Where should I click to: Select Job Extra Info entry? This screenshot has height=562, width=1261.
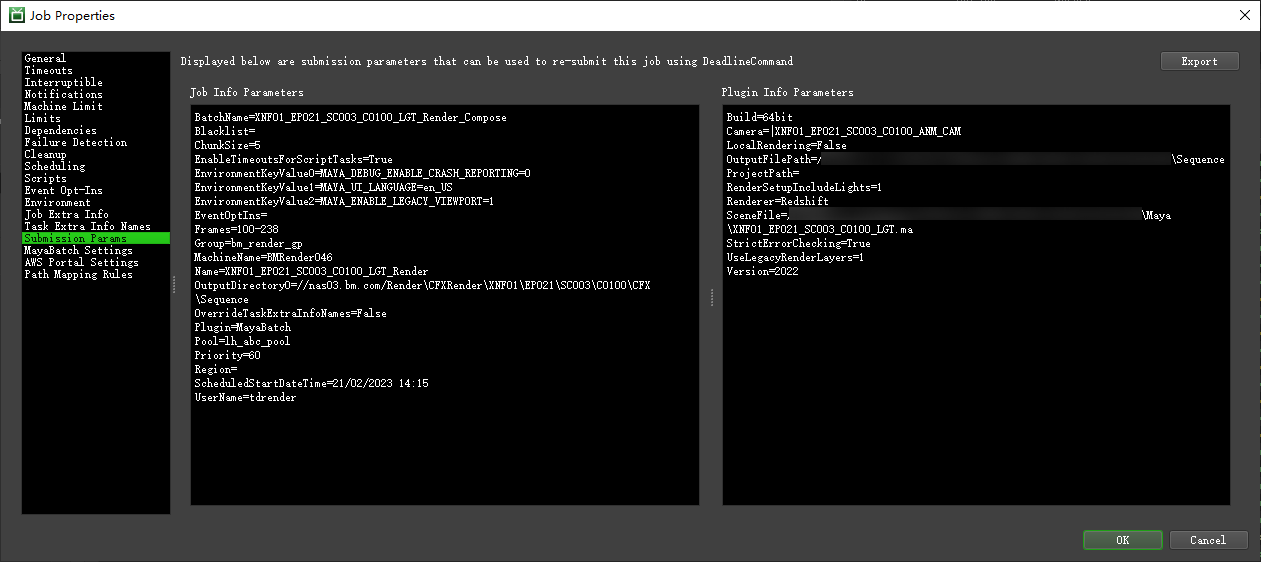coord(66,215)
